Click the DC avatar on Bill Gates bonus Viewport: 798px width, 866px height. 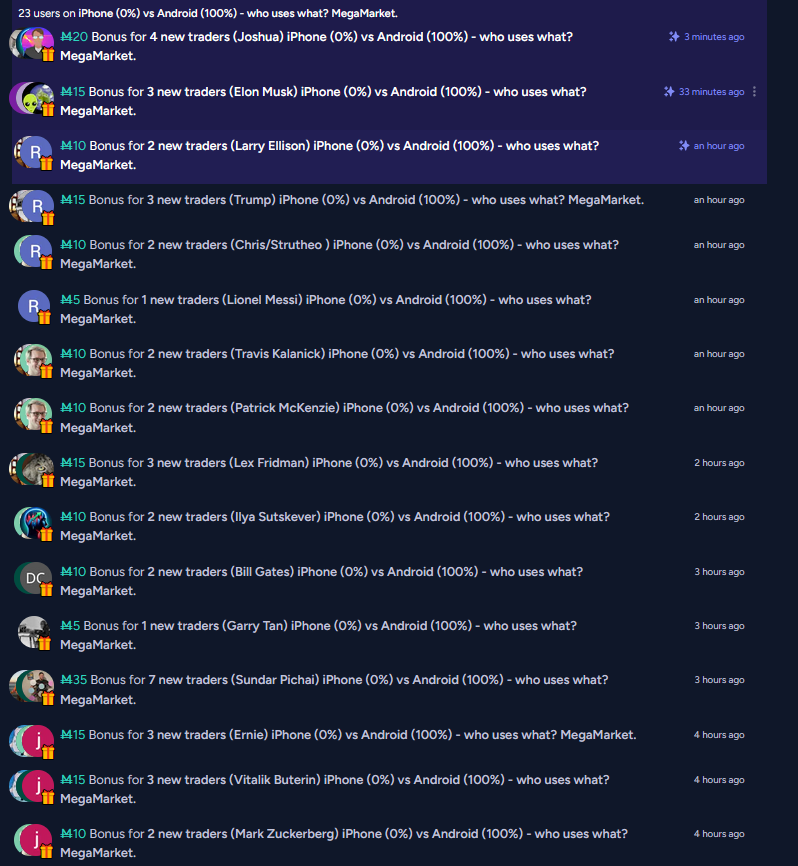[34, 578]
